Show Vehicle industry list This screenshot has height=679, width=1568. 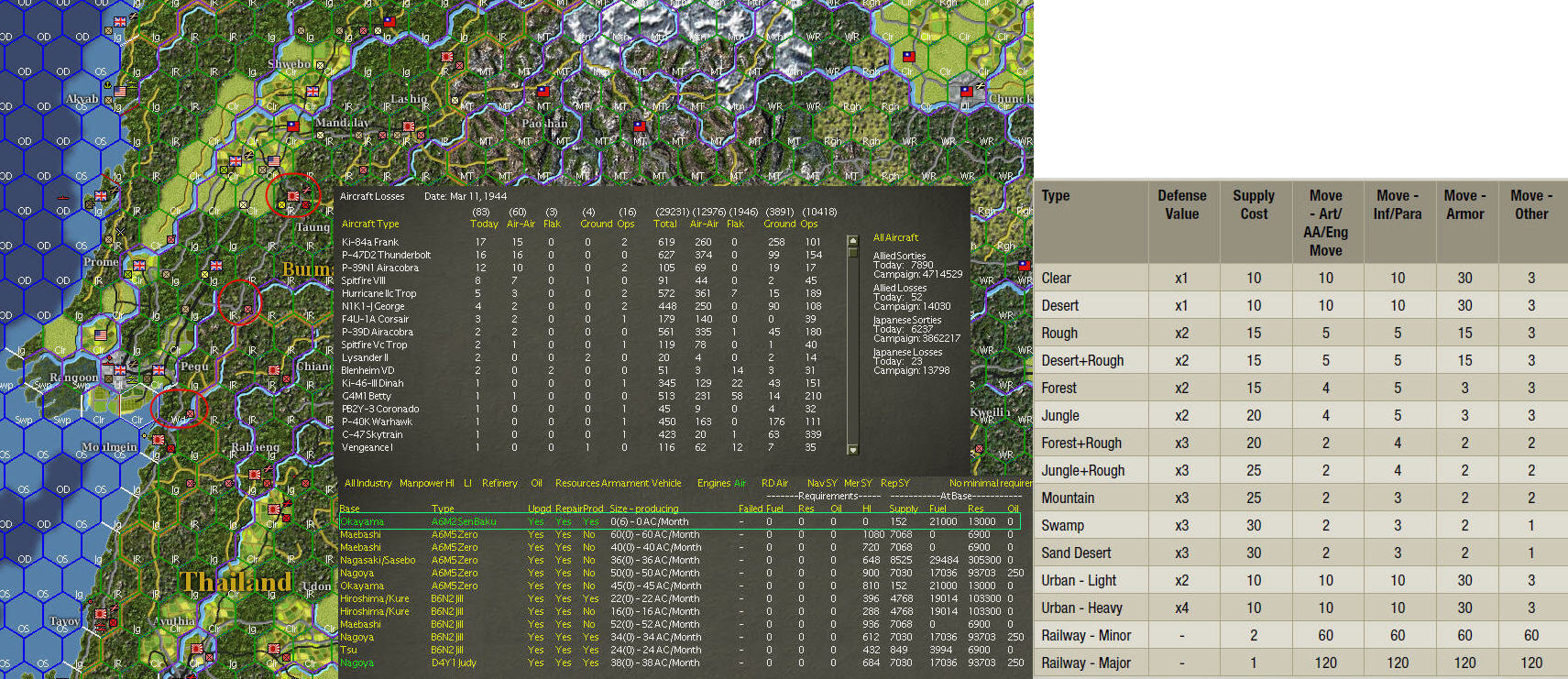(x=666, y=483)
